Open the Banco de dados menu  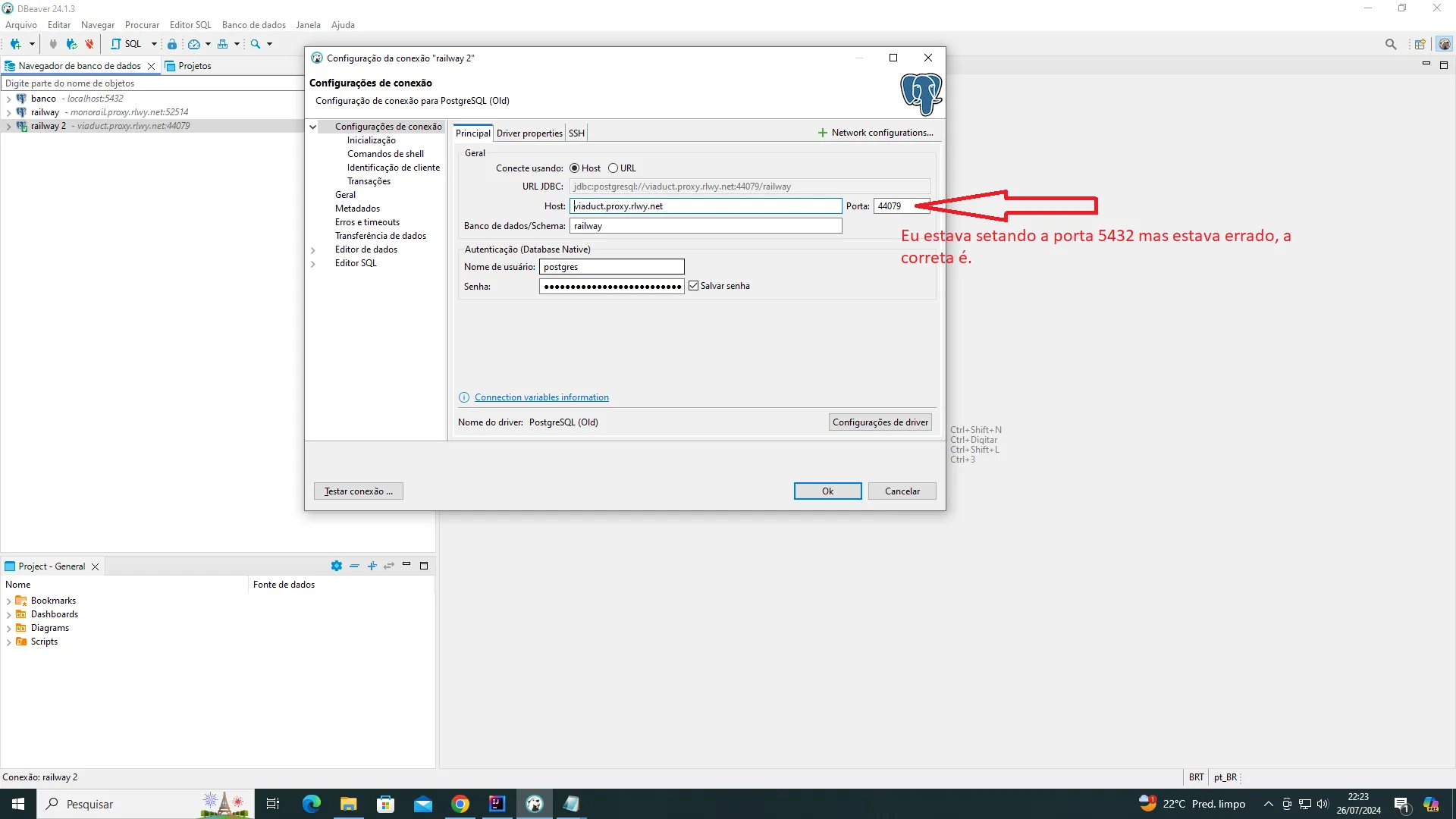(x=253, y=25)
